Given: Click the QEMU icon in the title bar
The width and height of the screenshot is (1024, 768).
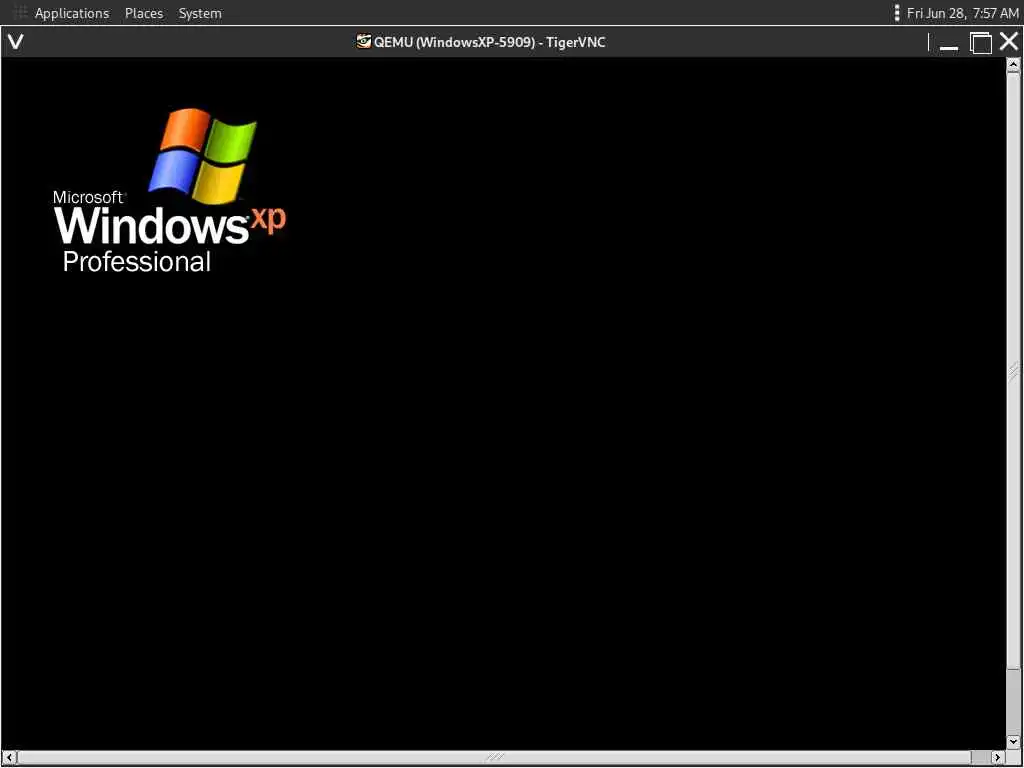Looking at the screenshot, I should (x=364, y=42).
